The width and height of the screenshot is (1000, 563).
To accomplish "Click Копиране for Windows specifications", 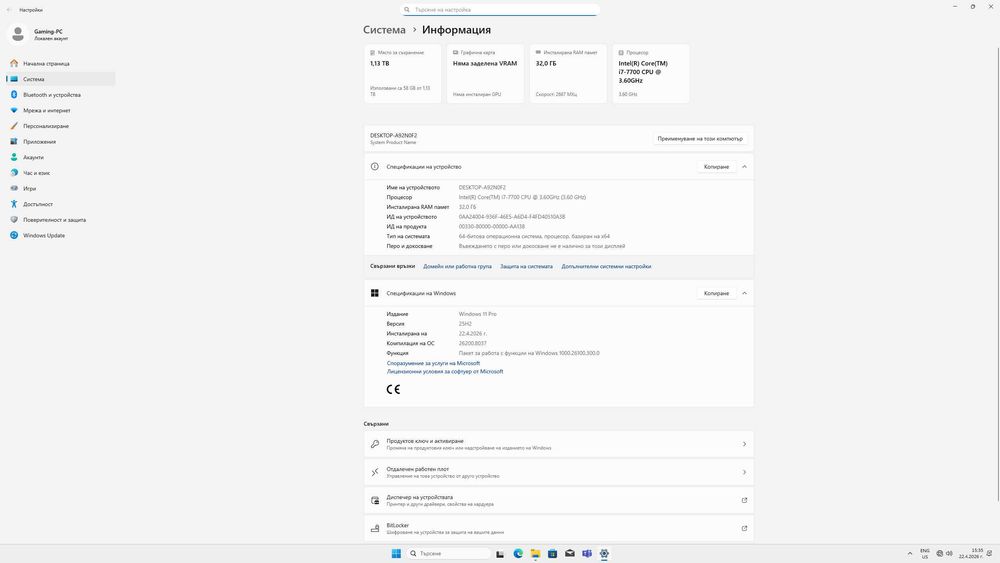I will (x=716, y=293).
